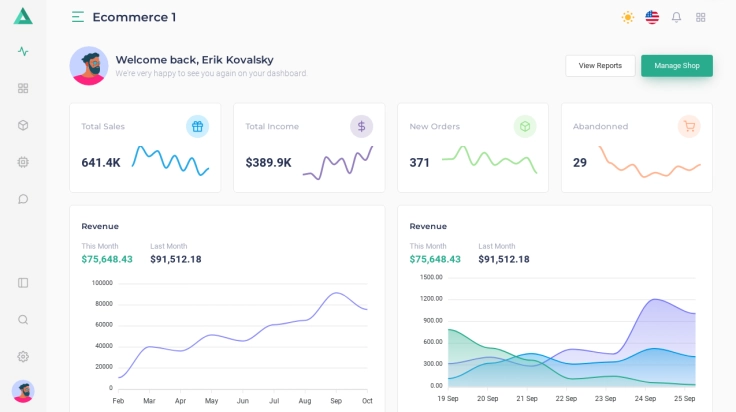Screen dimensions: 736x412
Task: Open the activity pulse icon in sidebar
Action: 23,51
